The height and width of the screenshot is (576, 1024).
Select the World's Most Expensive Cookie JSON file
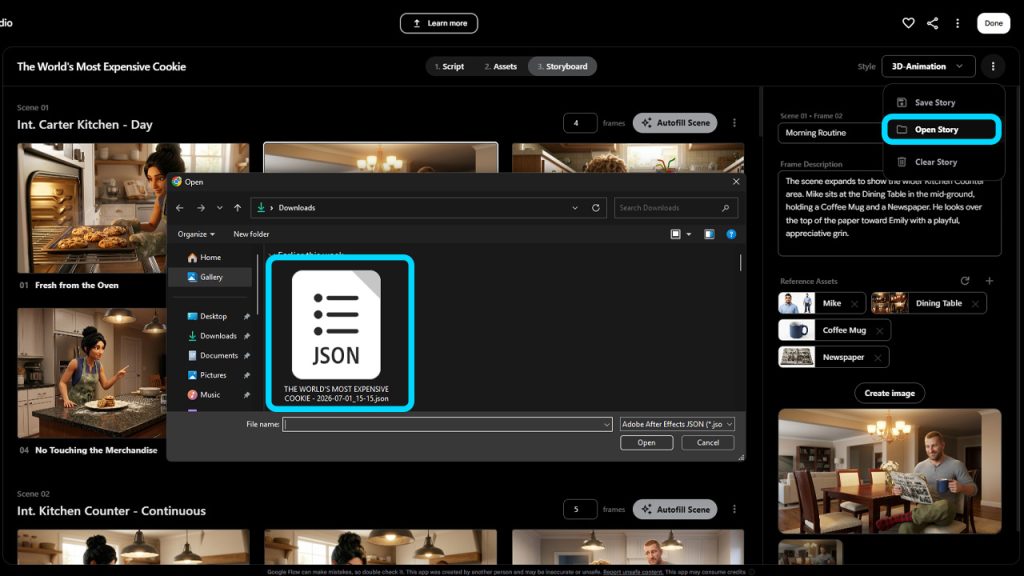click(x=336, y=334)
